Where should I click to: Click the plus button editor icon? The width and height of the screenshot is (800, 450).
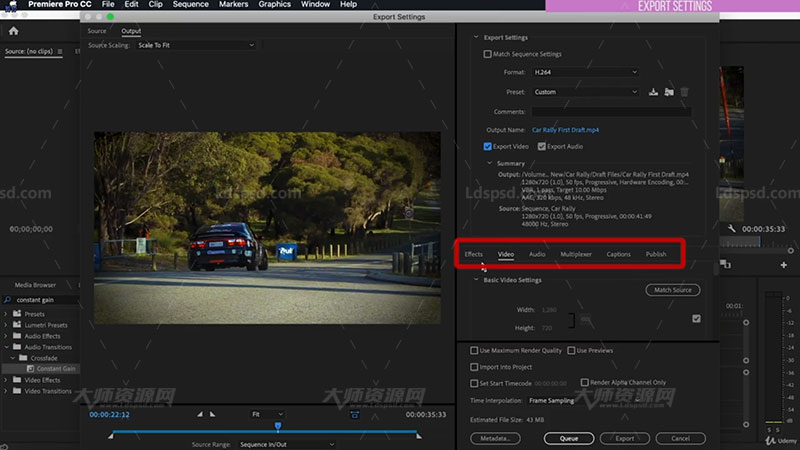tap(784, 265)
